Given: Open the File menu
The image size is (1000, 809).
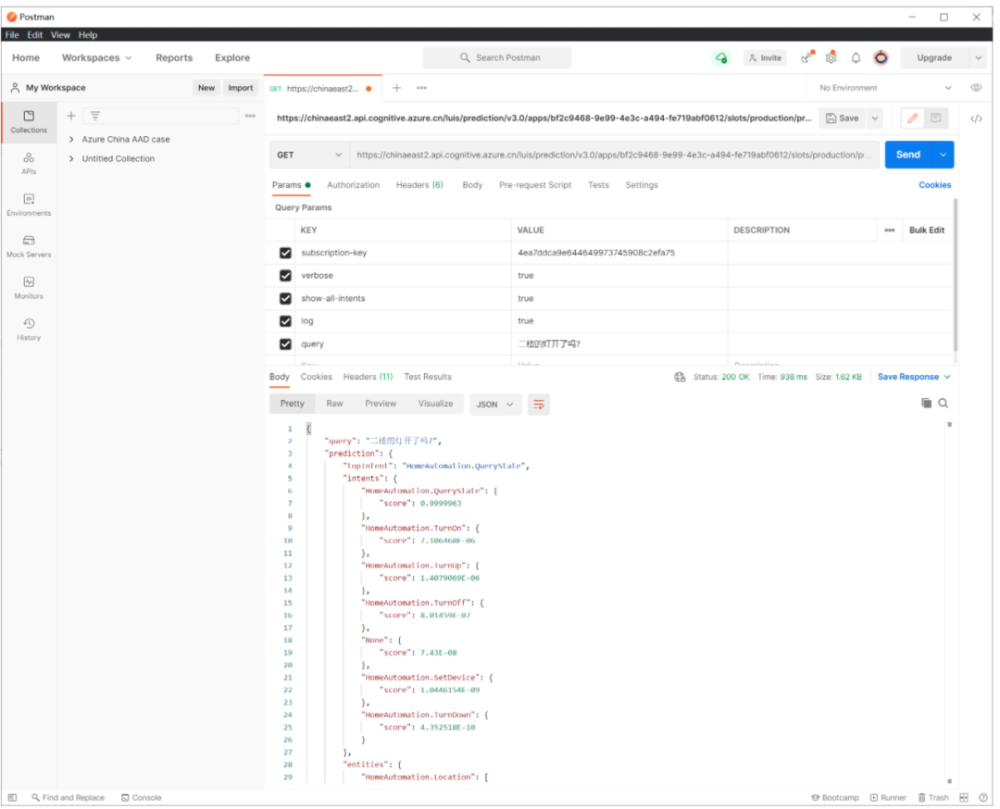Looking at the screenshot, I should [x=12, y=35].
